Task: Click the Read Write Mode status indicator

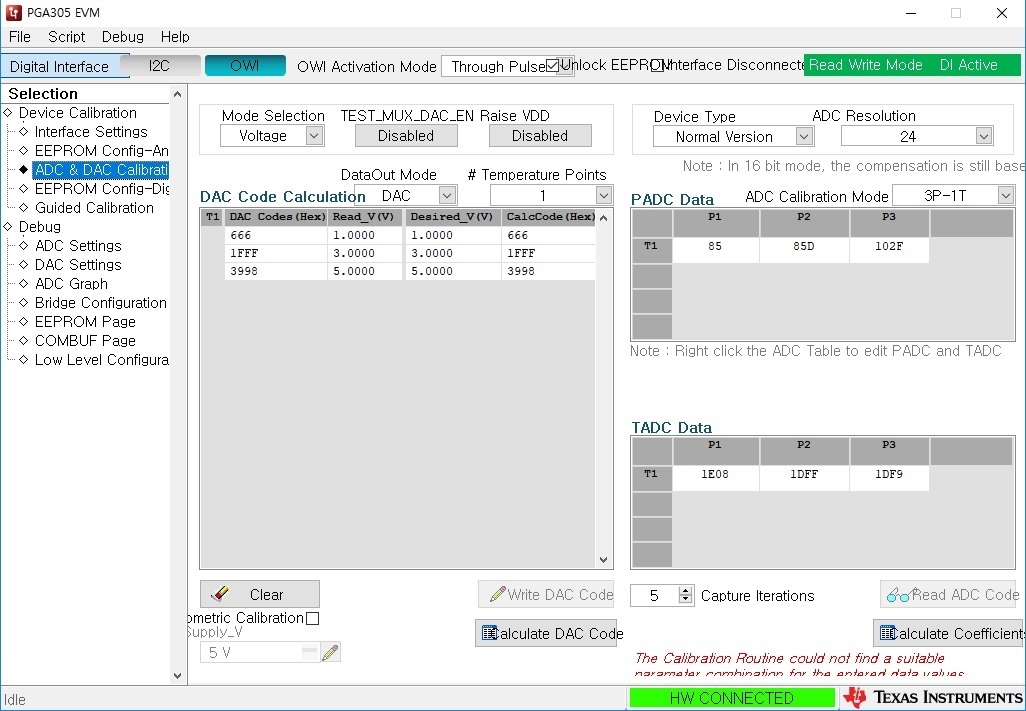Action: point(866,65)
